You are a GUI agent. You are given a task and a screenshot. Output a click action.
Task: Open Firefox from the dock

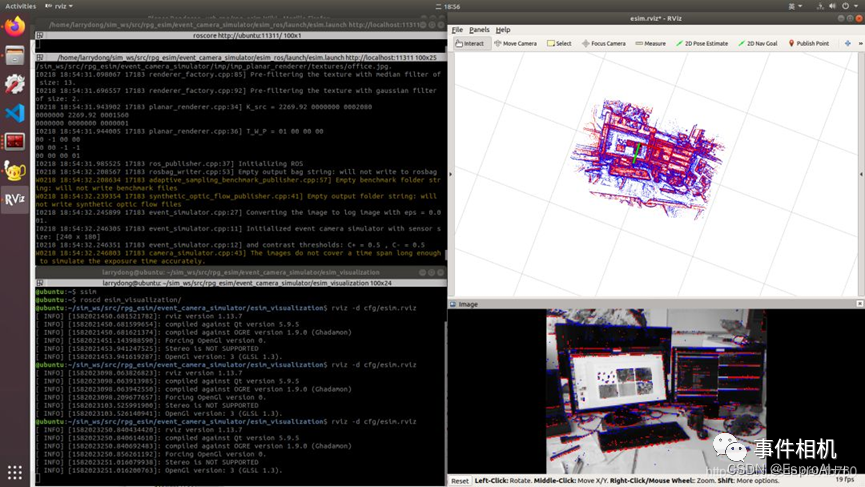pyautogui.click(x=15, y=26)
